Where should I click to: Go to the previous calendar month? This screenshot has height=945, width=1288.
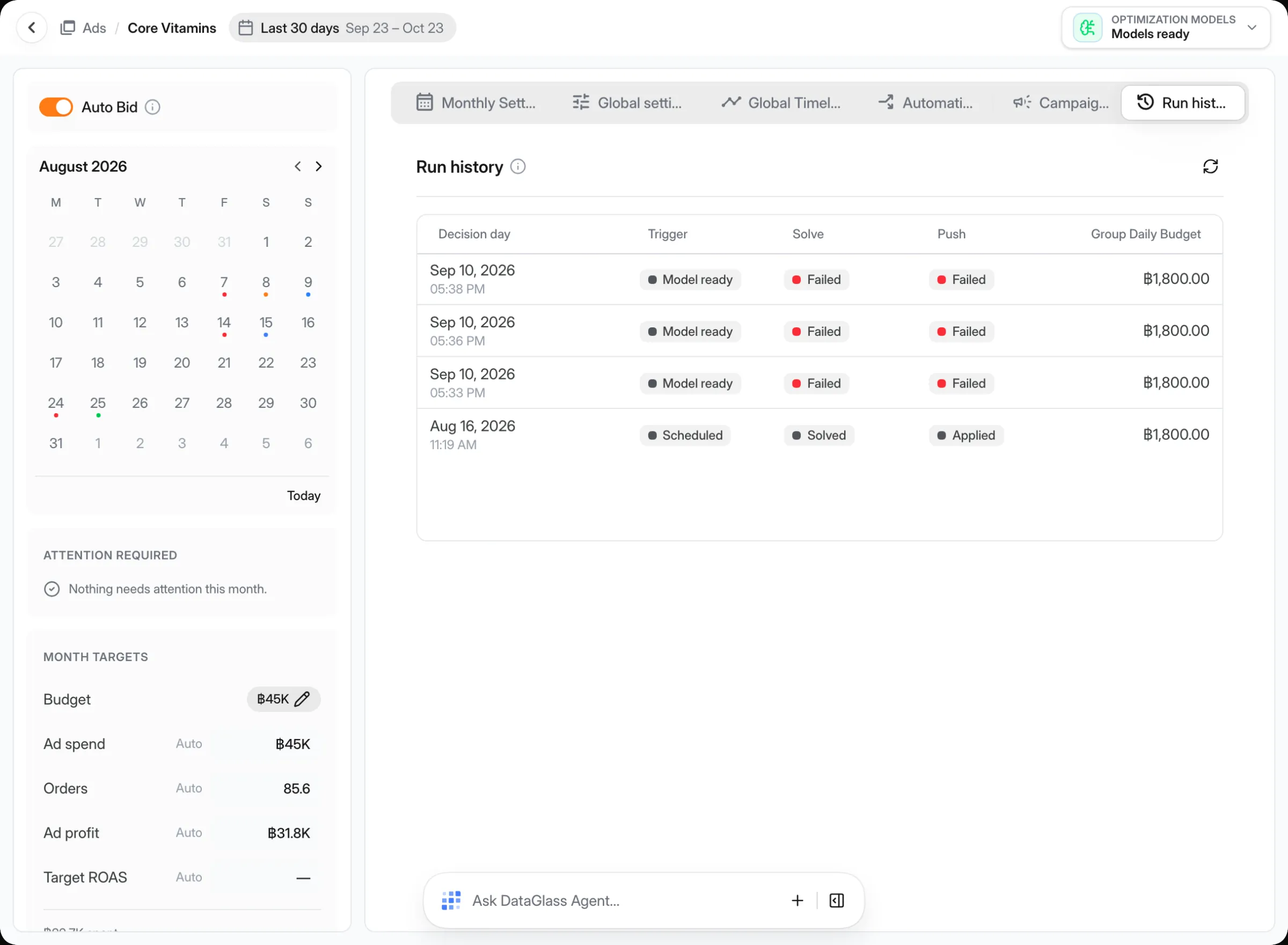pos(297,166)
